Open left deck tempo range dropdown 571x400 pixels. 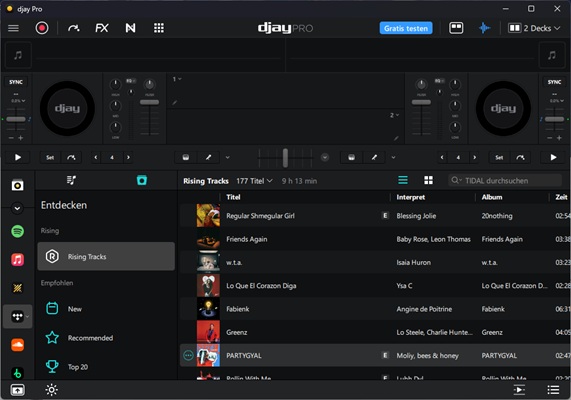point(18,101)
